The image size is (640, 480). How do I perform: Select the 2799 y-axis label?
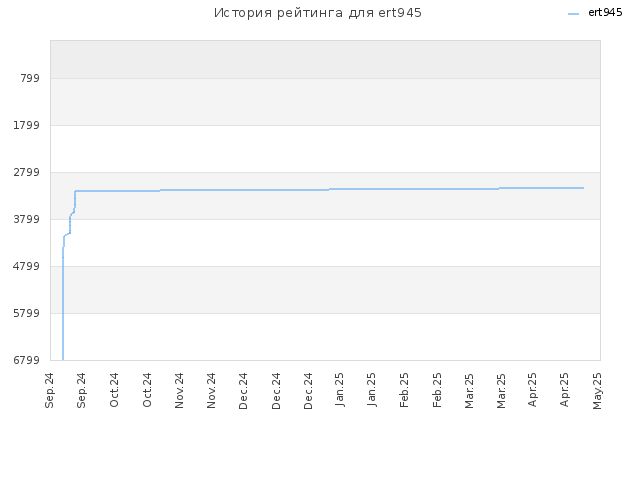click(27, 172)
